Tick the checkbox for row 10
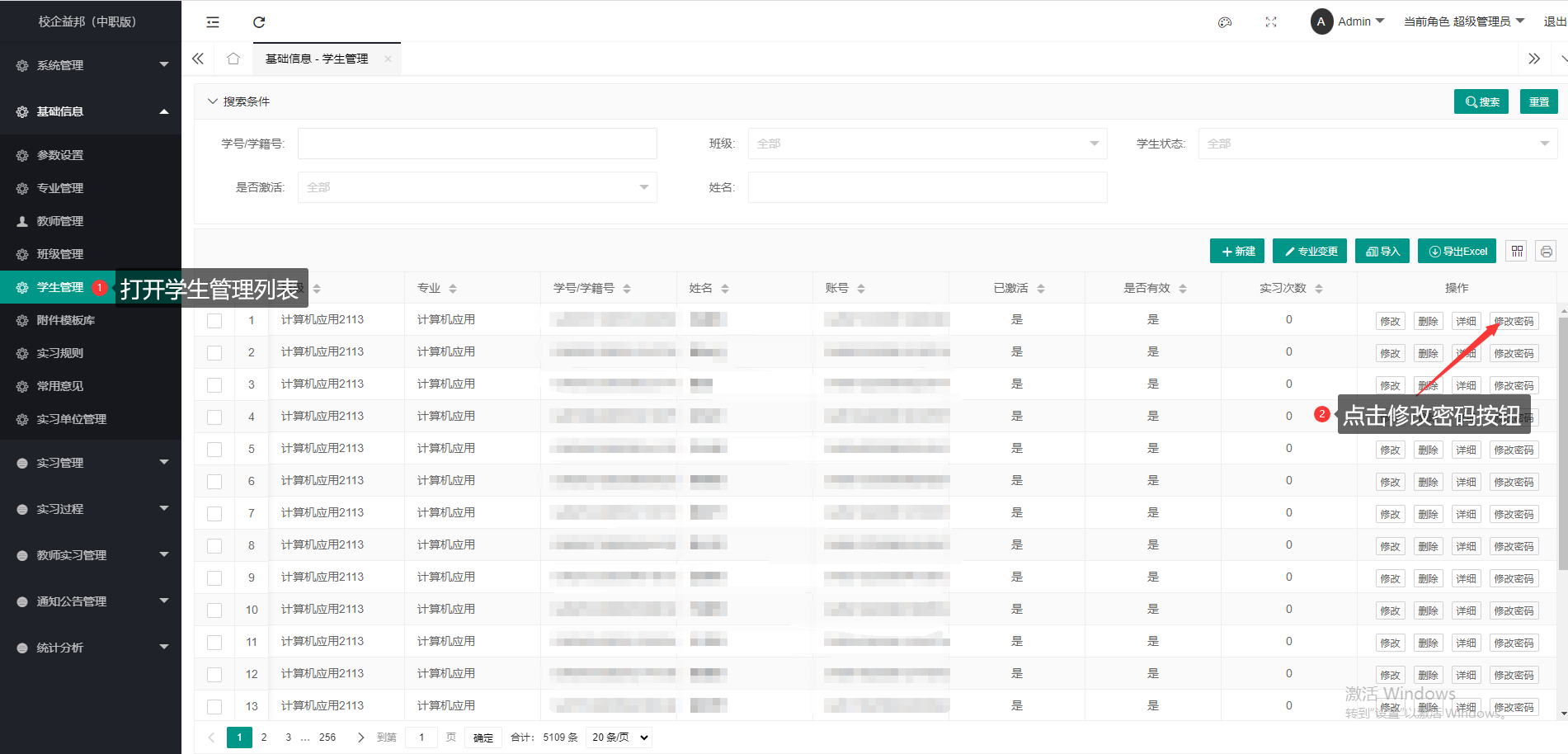The width and height of the screenshot is (1568, 754). [214, 610]
